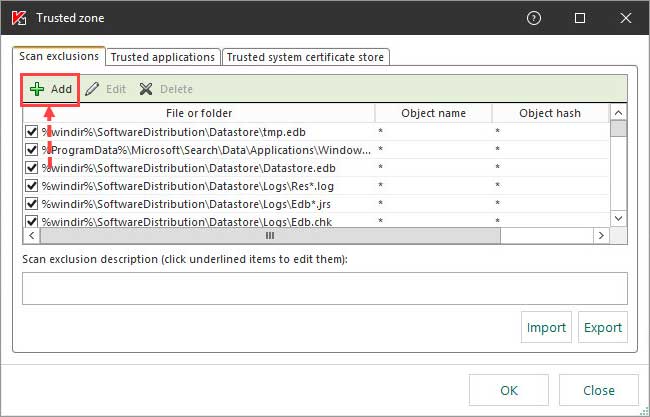Click the list's scroll up arrow
650x417 pixels.
618,113
